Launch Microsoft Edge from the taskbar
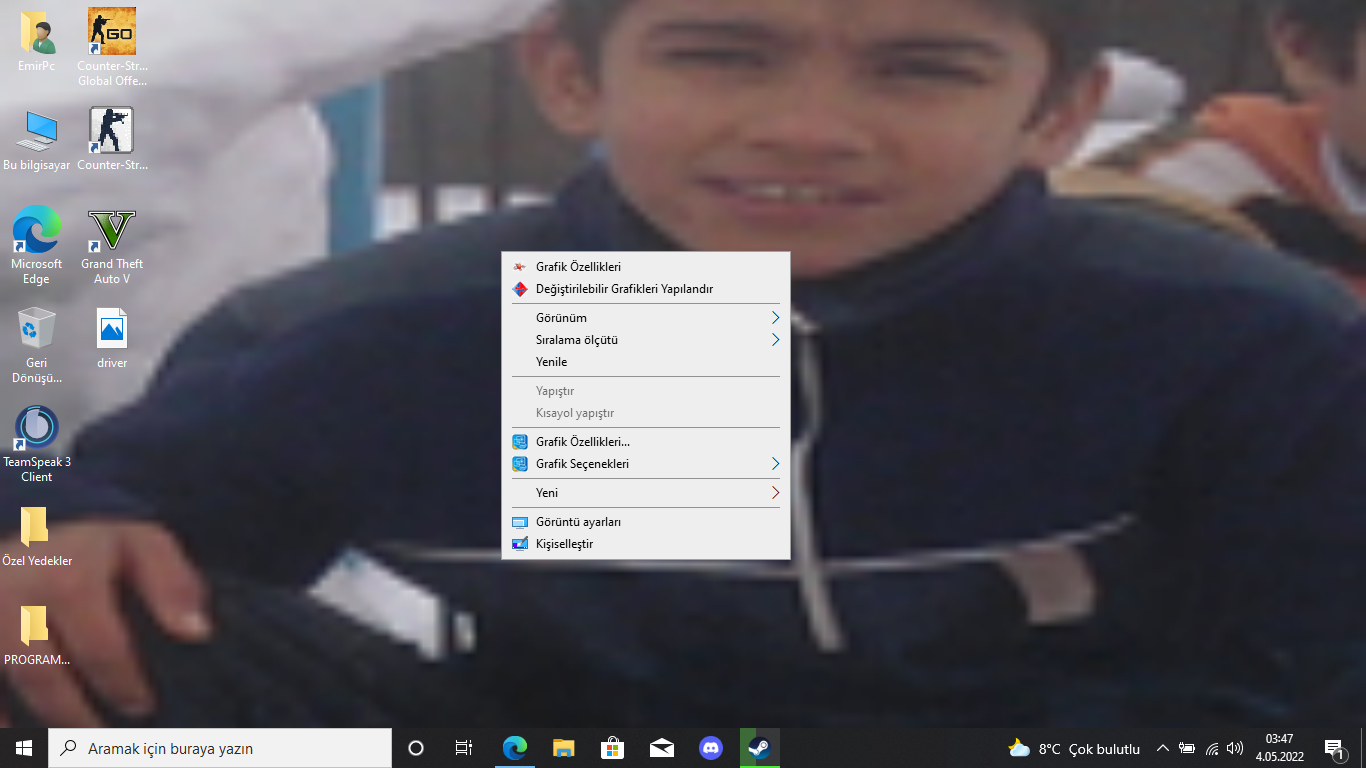Viewport: 1366px width, 768px height. point(515,748)
